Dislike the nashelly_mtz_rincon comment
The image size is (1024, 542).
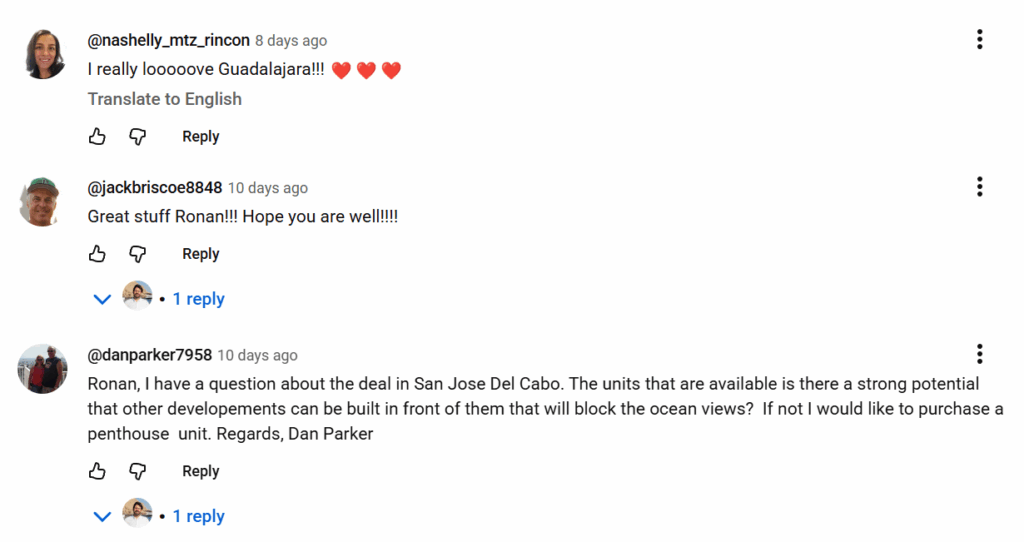click(138, 137)
